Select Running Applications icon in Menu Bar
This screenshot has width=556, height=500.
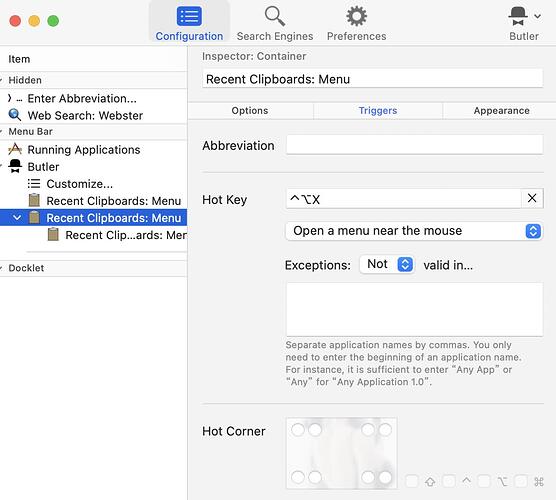[15, 149]
